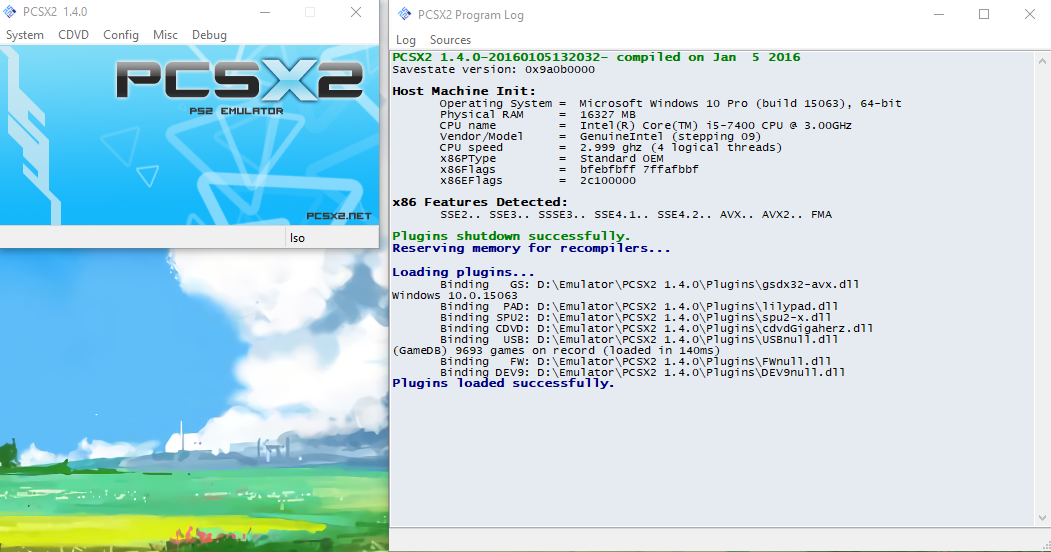The height and width of the screenshot is (552, 1051).
Task: Click the 'Windows 10.0.15063' log line
Action: click(x=454, y=295)
